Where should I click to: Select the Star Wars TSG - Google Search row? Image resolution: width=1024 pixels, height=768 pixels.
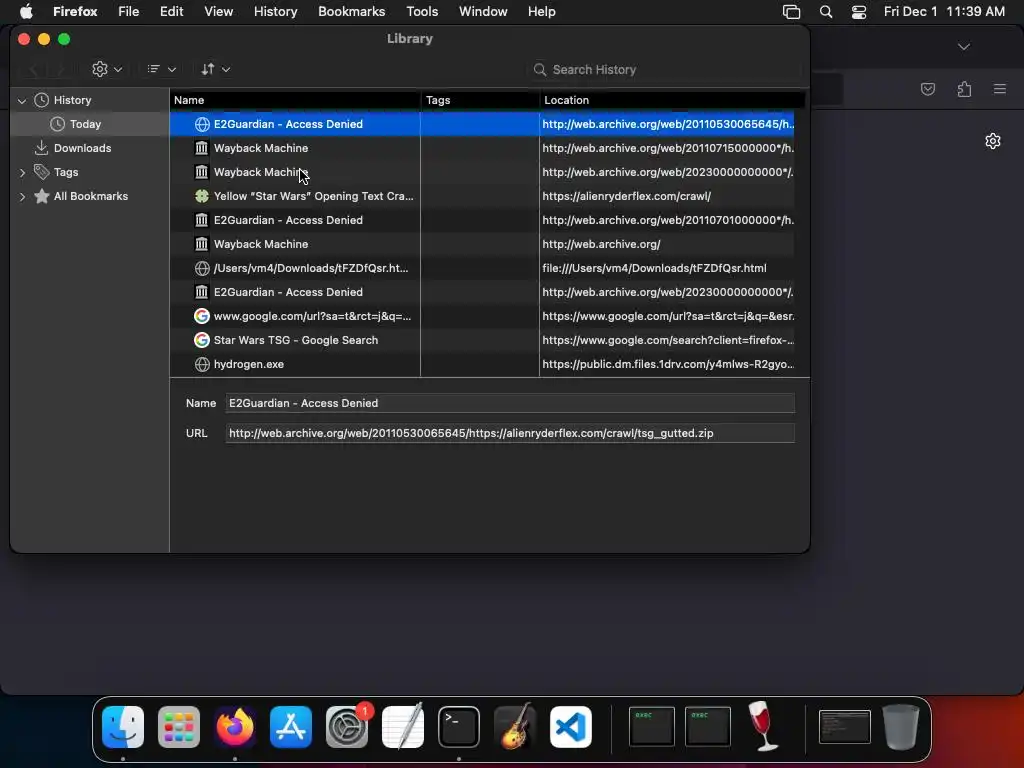(483, 340)
